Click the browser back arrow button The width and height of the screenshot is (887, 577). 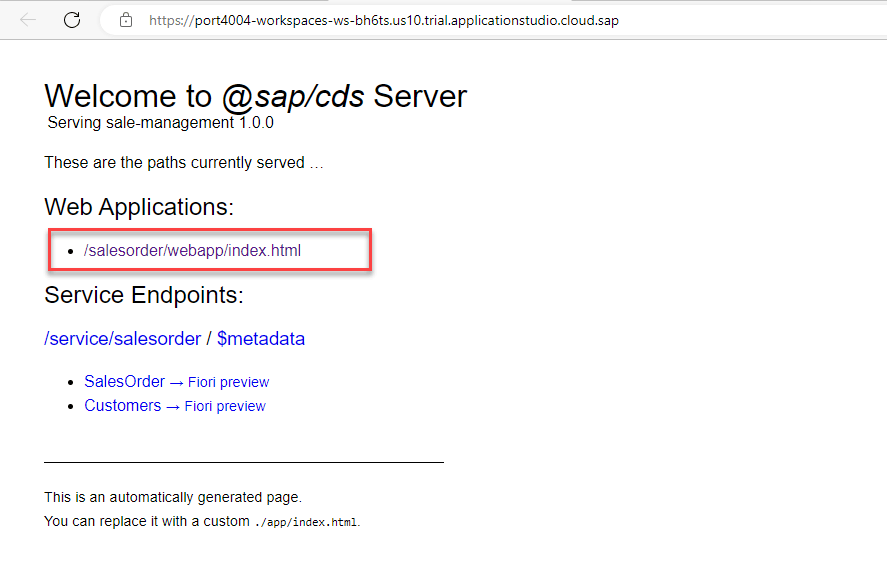tap(28, 19)
